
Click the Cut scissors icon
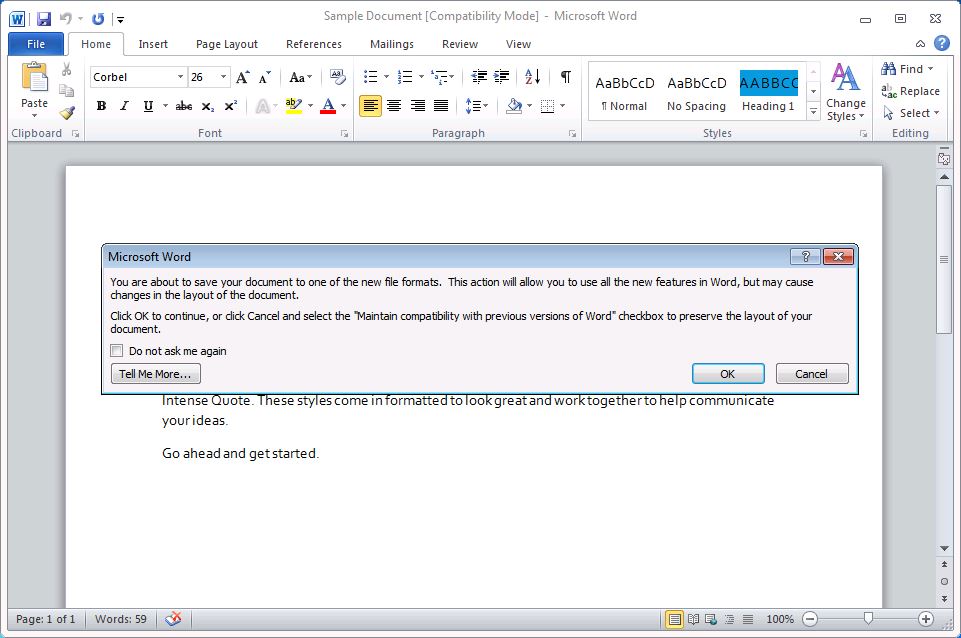(x=67, y=69)
